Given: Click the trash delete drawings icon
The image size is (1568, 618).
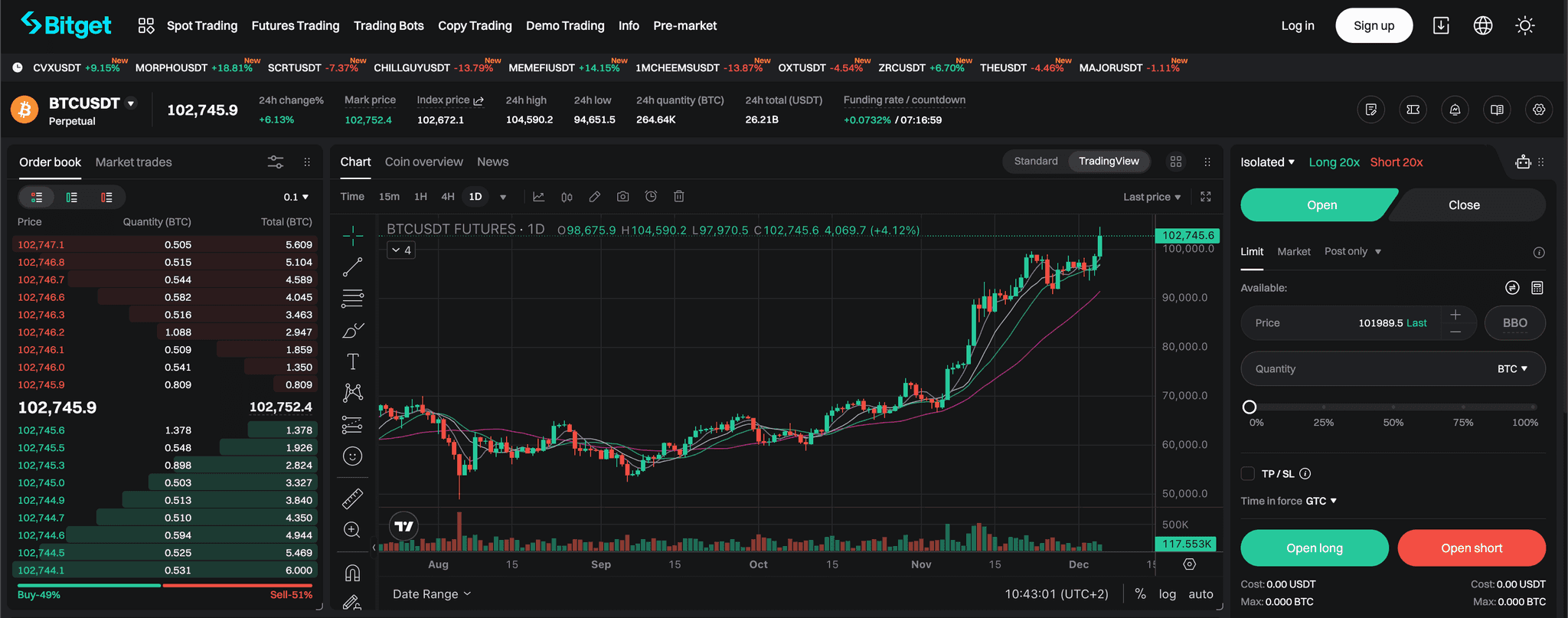Looking at the screenshot, I should 679,197.
